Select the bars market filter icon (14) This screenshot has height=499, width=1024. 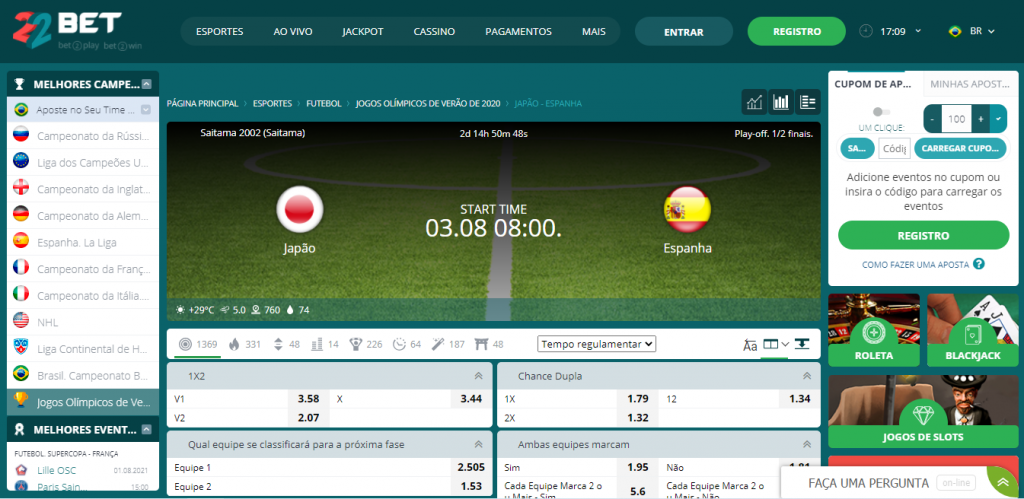pyautogui.click(x=317, y=344)
